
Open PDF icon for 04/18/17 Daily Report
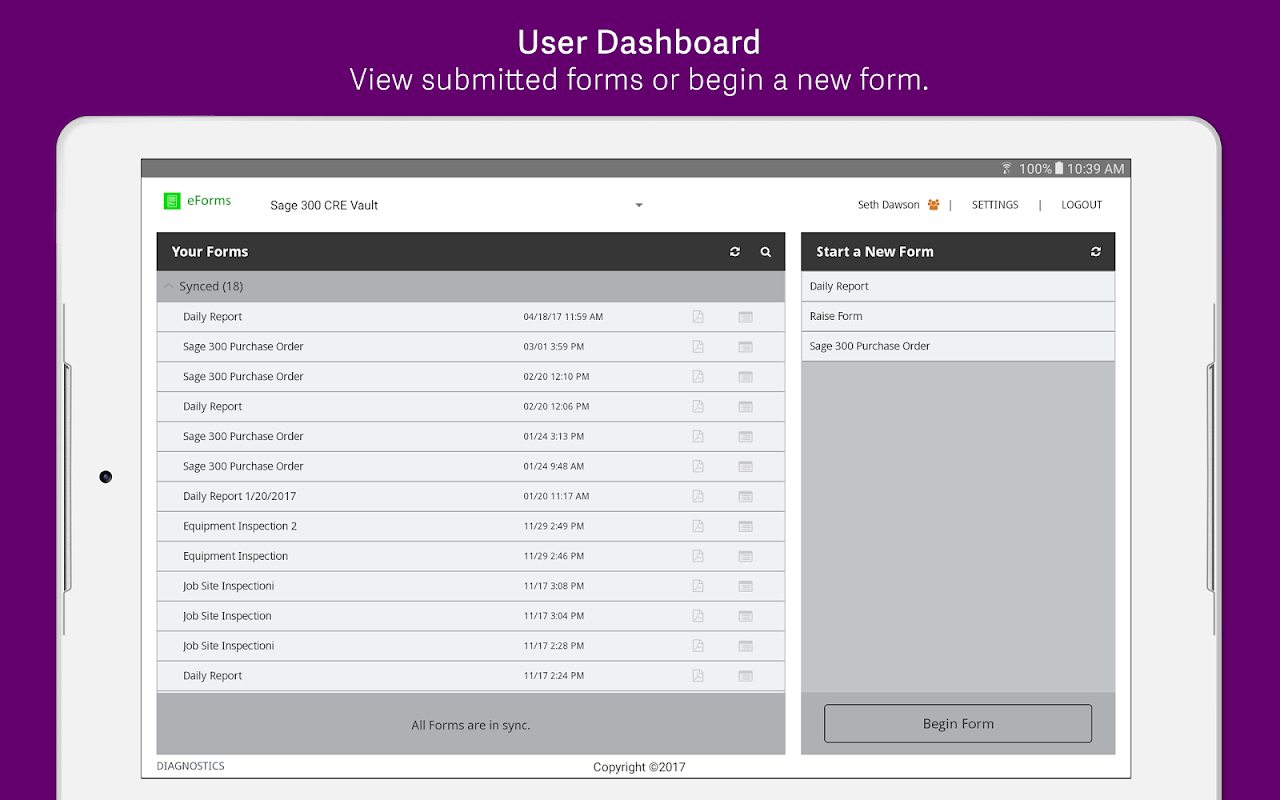point(698,317)
